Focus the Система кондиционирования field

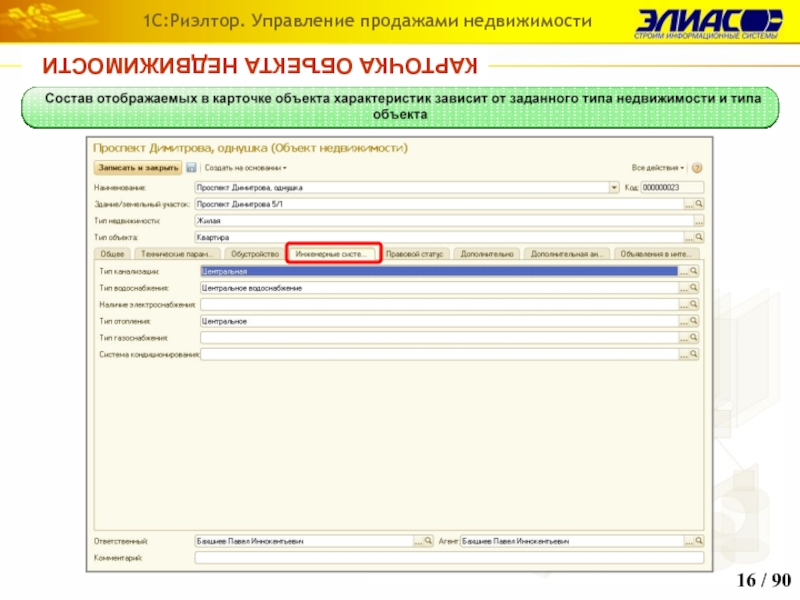(439, 354)
